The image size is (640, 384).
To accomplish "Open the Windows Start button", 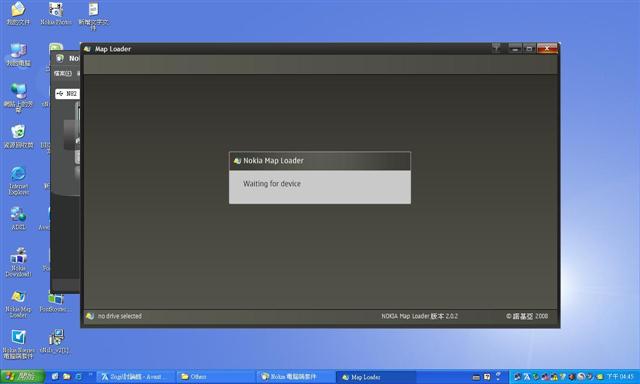I will tap(22, 376).
